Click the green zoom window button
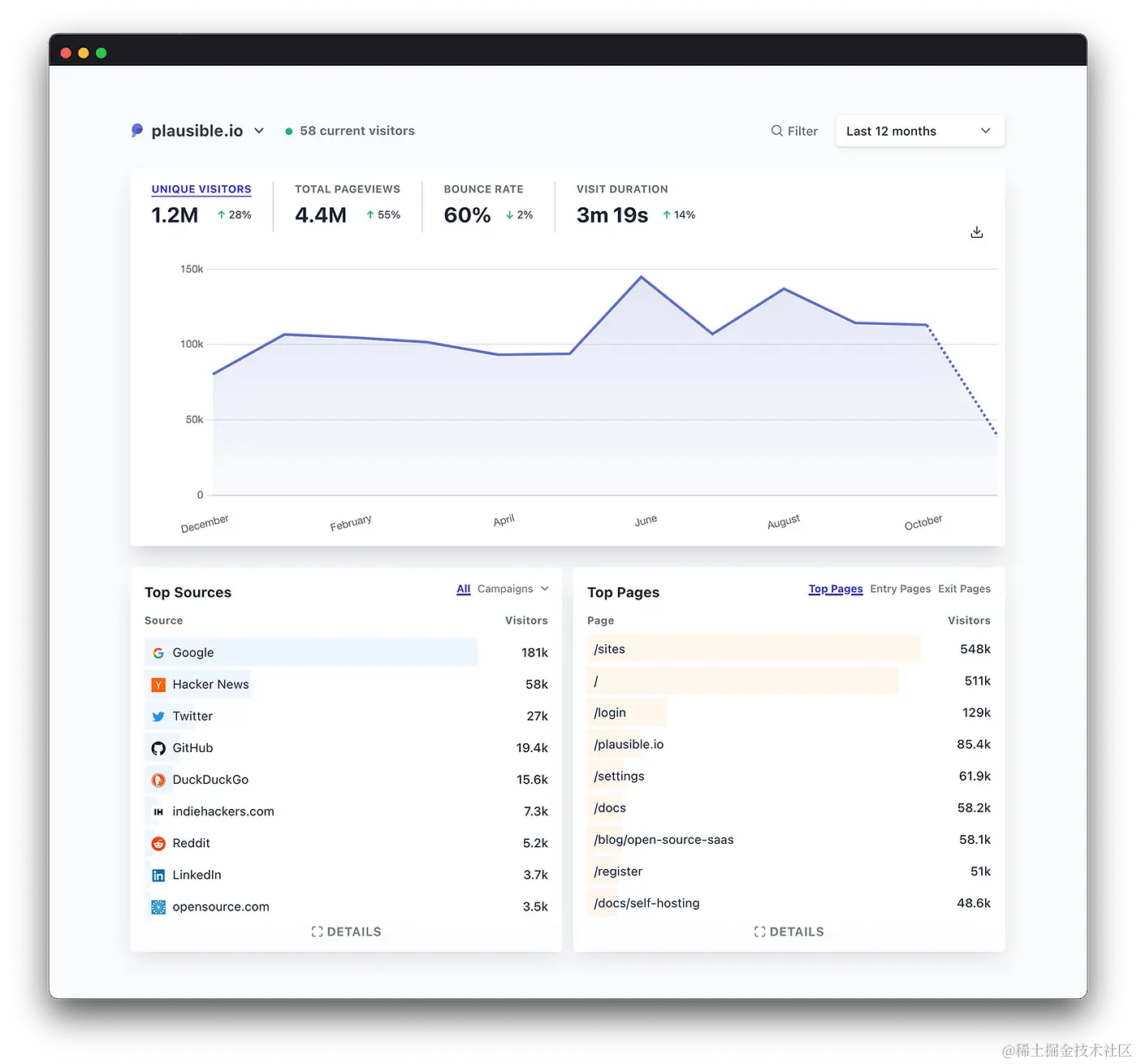Viewport: 1137px width, 1064px height. coord(102,53)
